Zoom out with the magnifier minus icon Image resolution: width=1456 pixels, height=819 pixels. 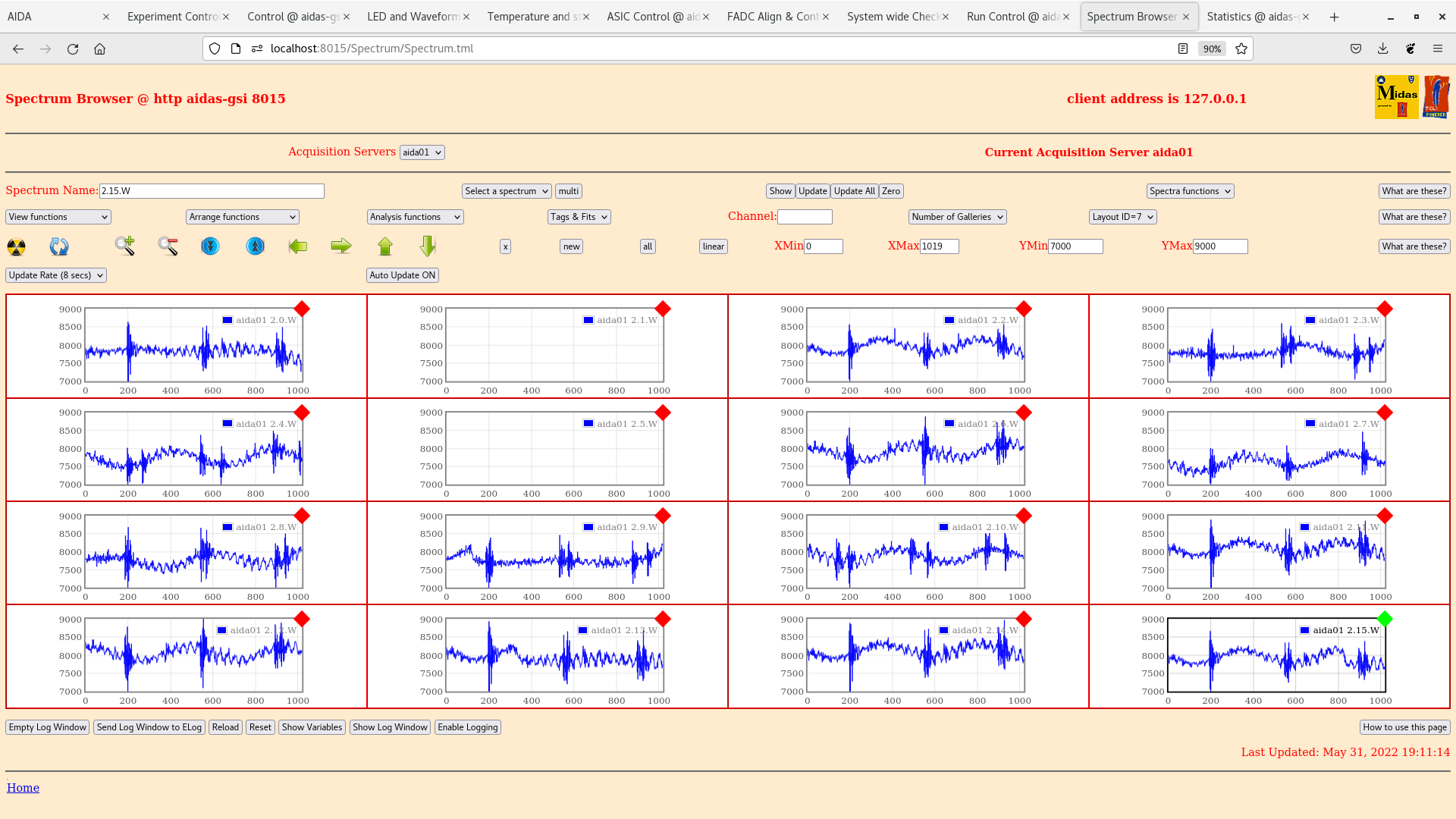[168, 246]
